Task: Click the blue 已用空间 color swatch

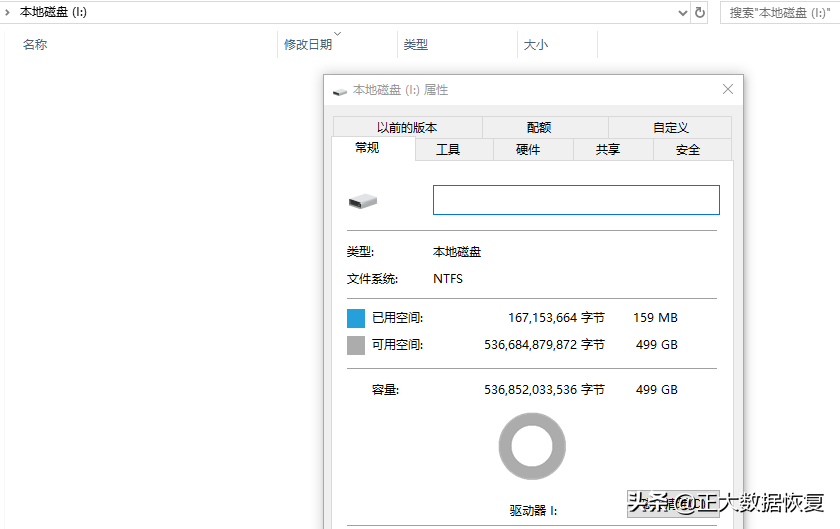Action: pyautogui.click(x=356, y=318)
